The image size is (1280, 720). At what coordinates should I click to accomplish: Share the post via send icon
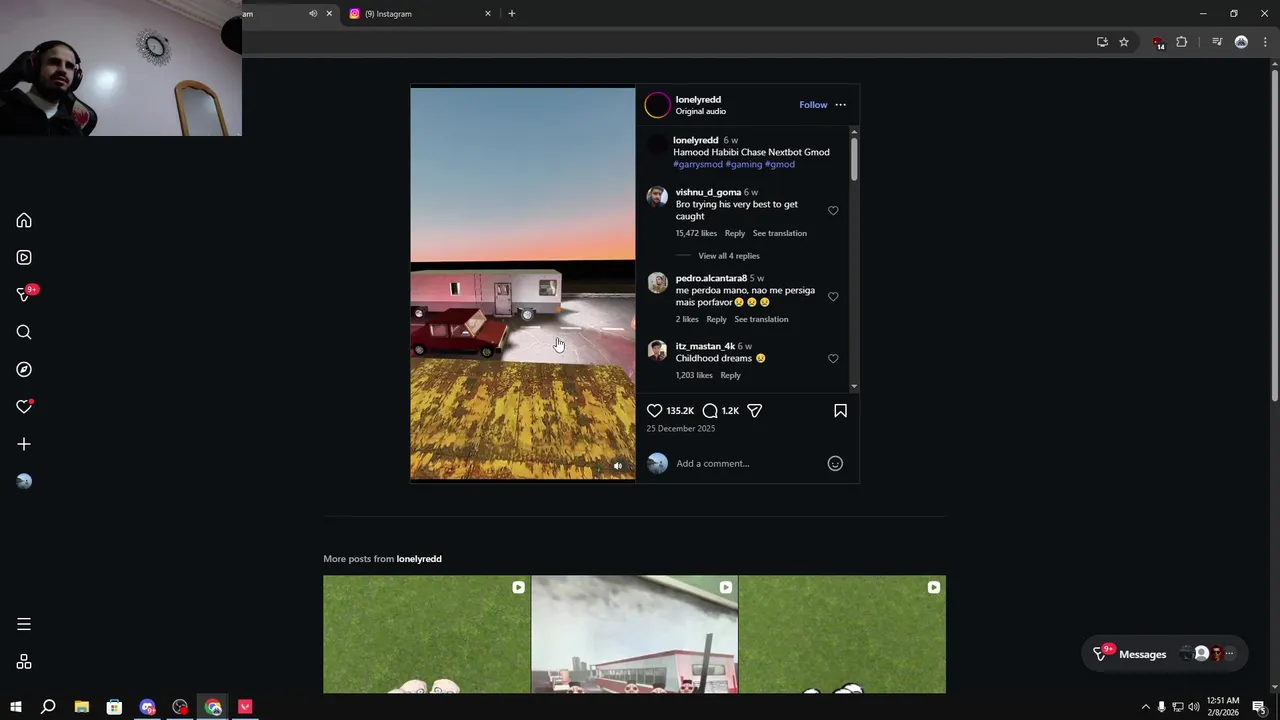click(x=755, y=410)
